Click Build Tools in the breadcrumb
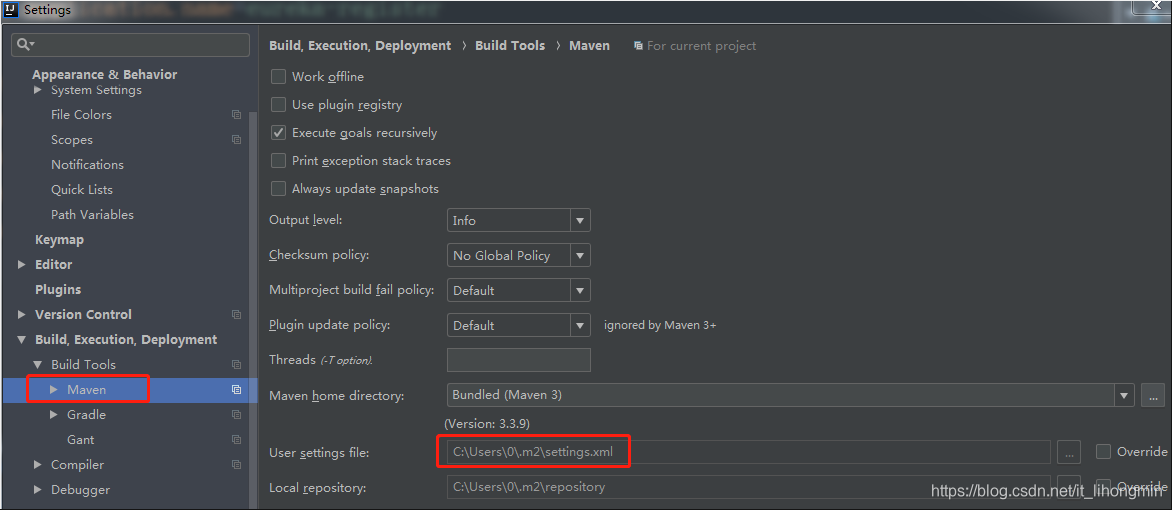This screenshot has height=510, width=1172. 510,46
